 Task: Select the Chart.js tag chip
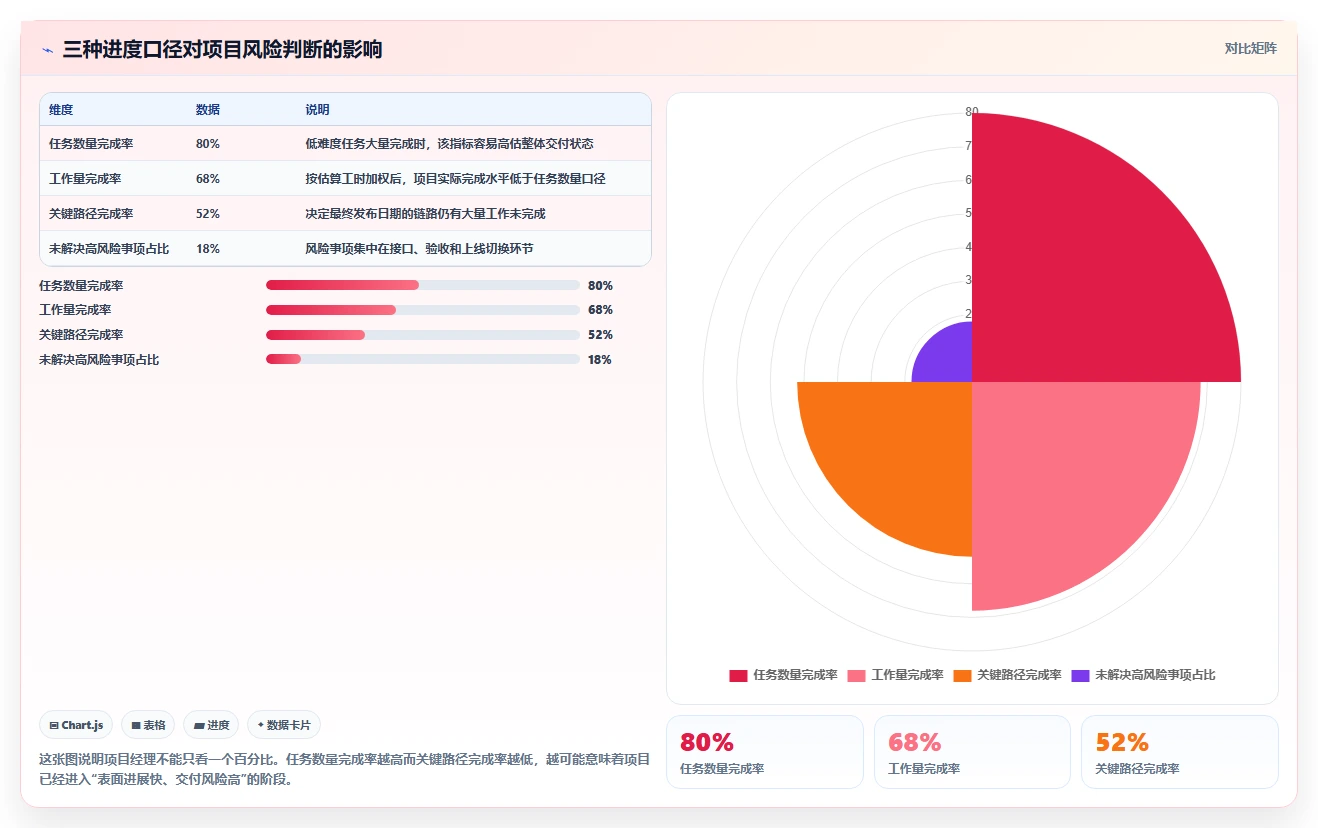pos(76,725)
